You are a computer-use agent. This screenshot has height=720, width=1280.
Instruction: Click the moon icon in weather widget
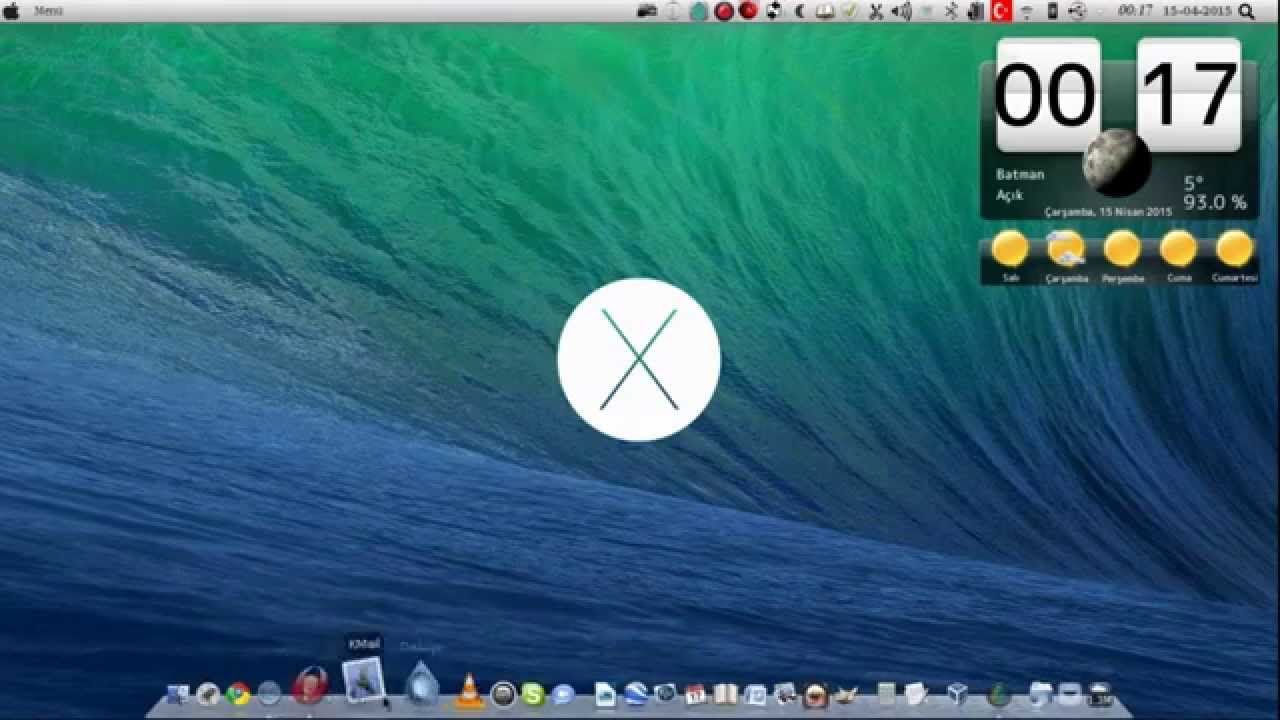[1117, 163]
